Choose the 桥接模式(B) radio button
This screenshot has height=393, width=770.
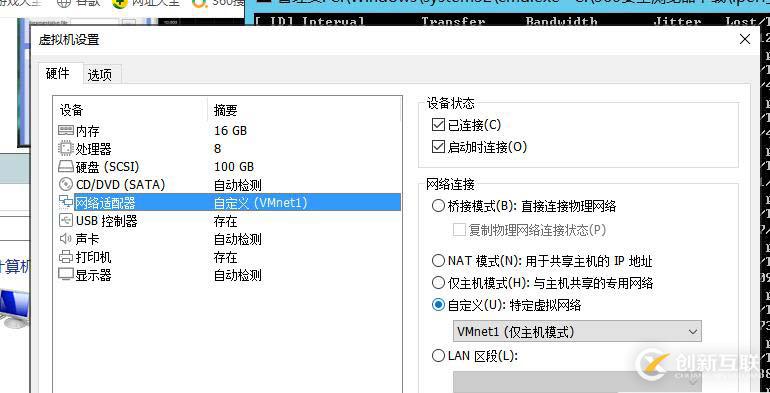[438, 205]
